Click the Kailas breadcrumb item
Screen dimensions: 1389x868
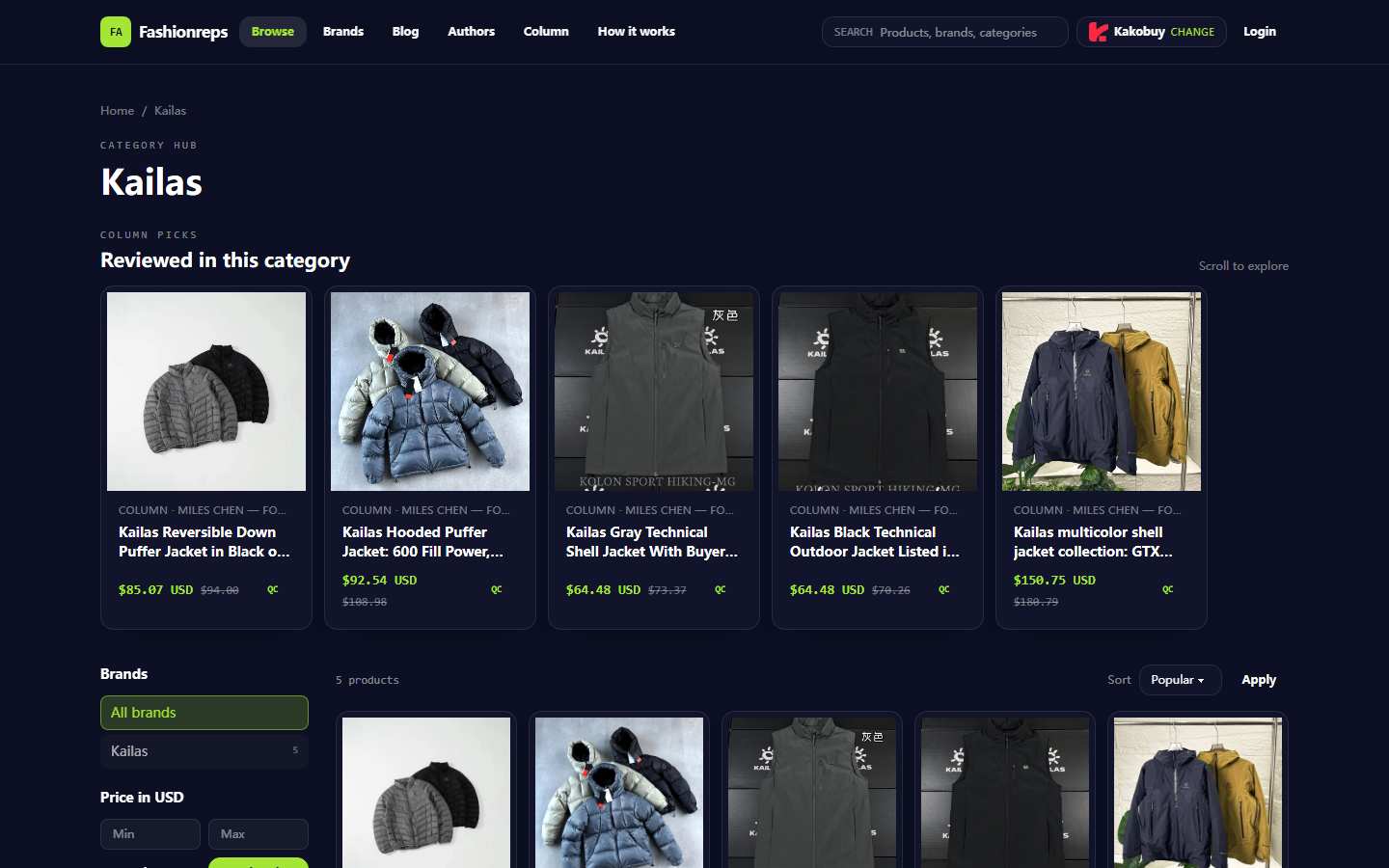(x=171, y=111)
